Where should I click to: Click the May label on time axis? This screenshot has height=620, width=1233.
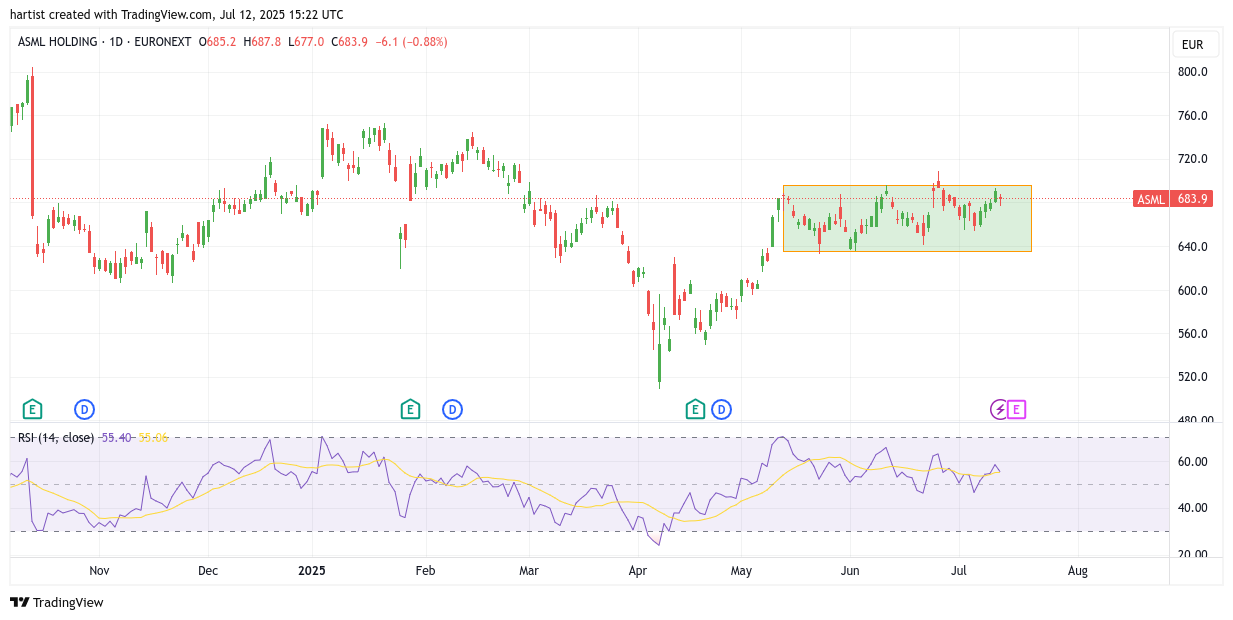tap(741, 571)
